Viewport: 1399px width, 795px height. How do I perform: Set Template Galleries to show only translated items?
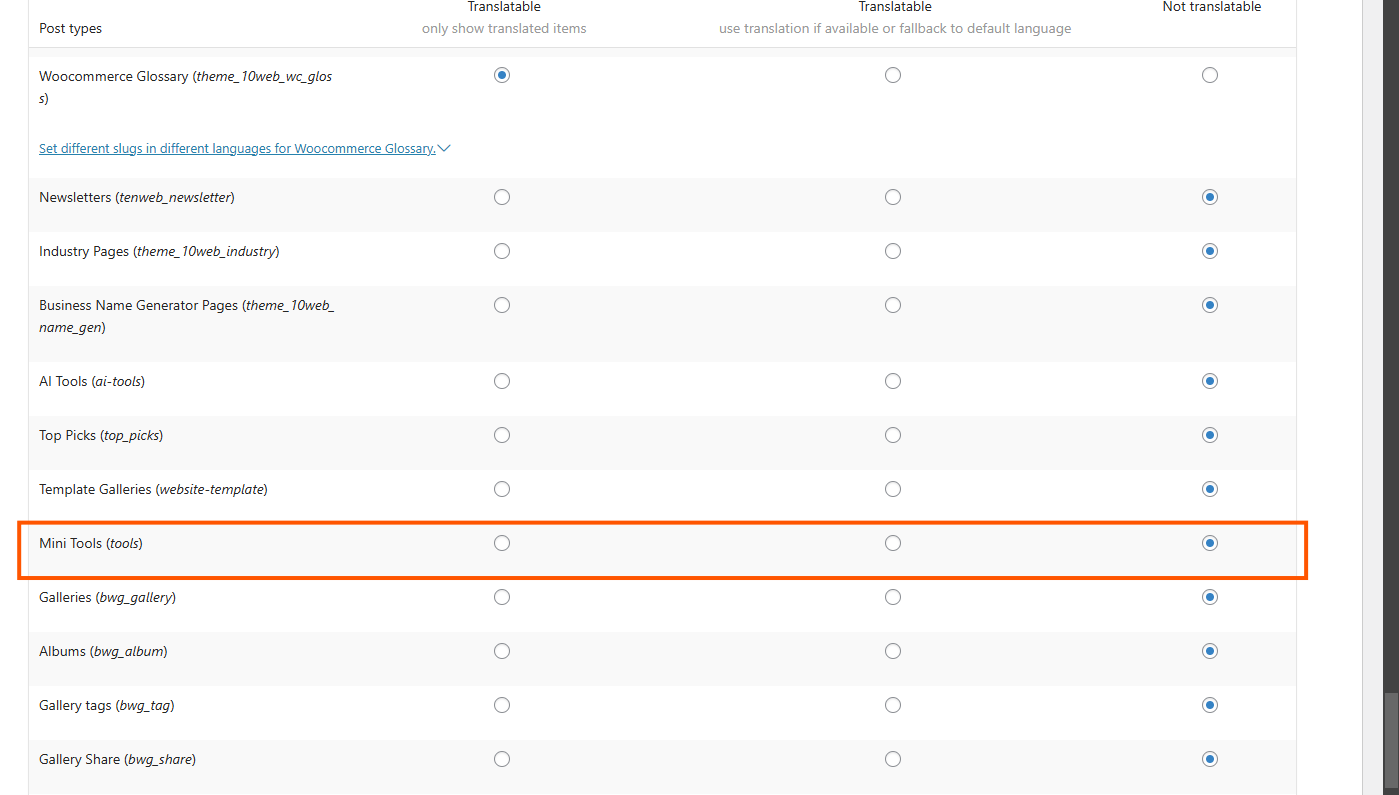[x=502, y=489]
